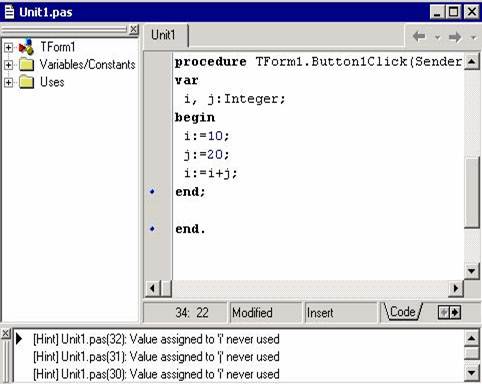Click the editor scroll down arrow
This screenshot has width=482, height=384.
click(472, 271)
